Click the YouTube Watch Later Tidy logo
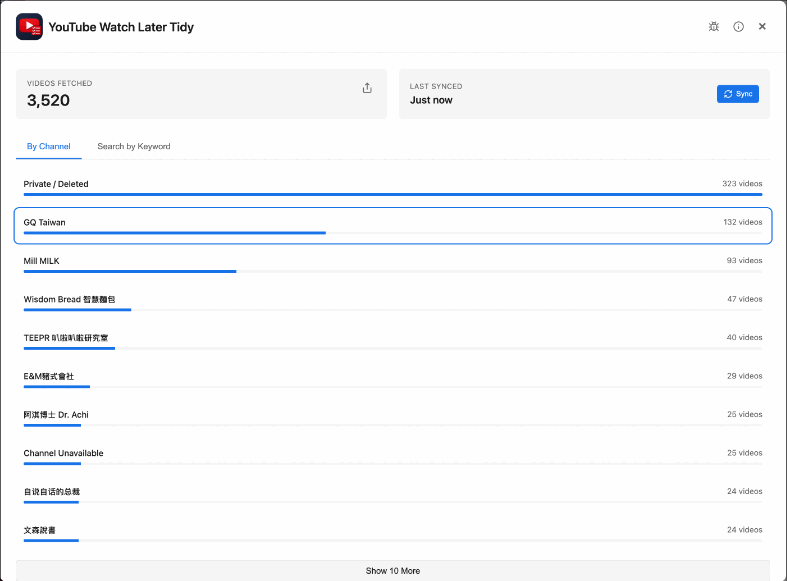The width and height of the screenshot is (787, 581). 29,27
